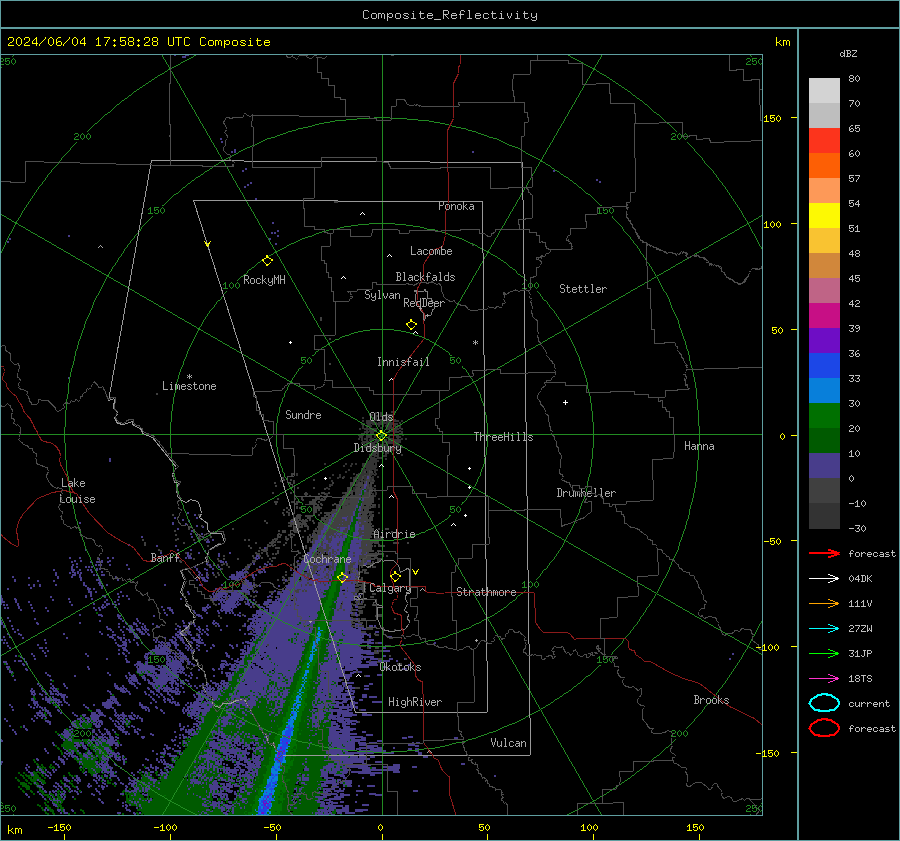Click the light grey swatch between 80 and 70 dBZ
Screen dimensions: 900x841
click(824, 91)
